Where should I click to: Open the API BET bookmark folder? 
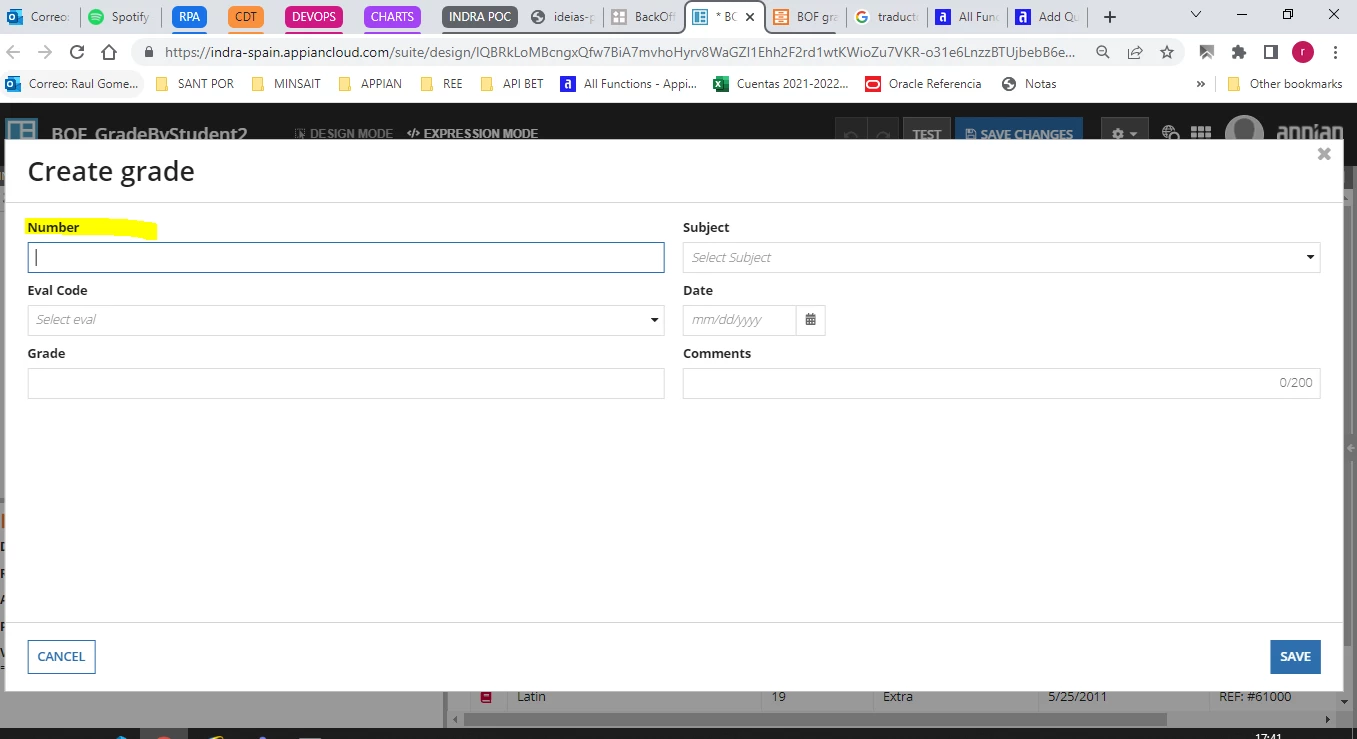(512, 84)
